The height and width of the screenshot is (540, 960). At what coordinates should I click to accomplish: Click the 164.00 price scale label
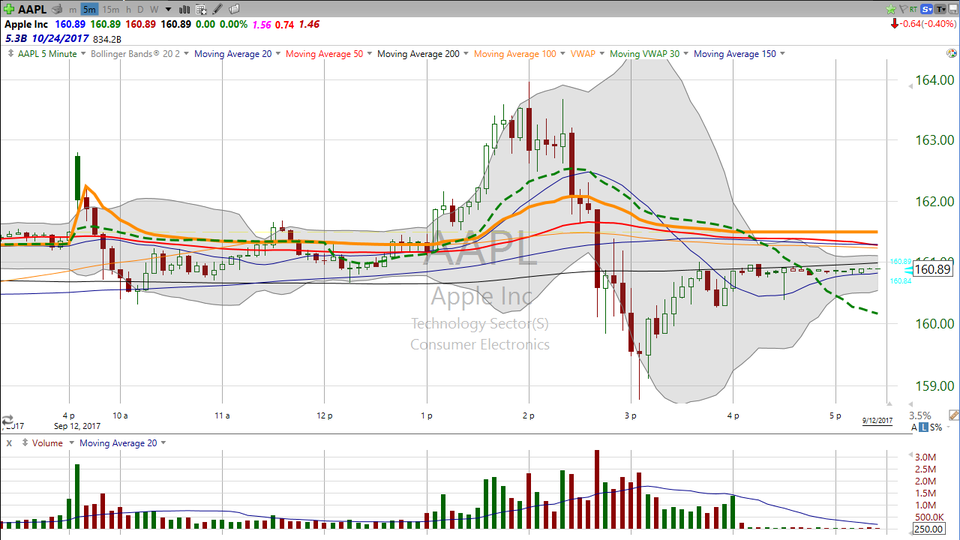pos(934,80)
